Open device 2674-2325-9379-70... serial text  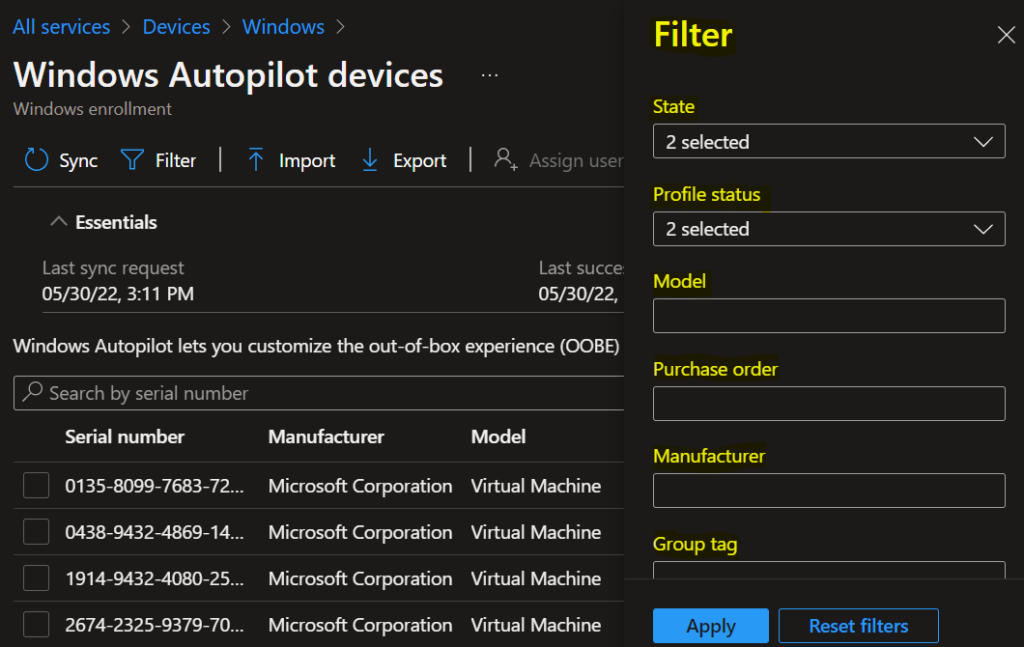(x=154, y=625)
